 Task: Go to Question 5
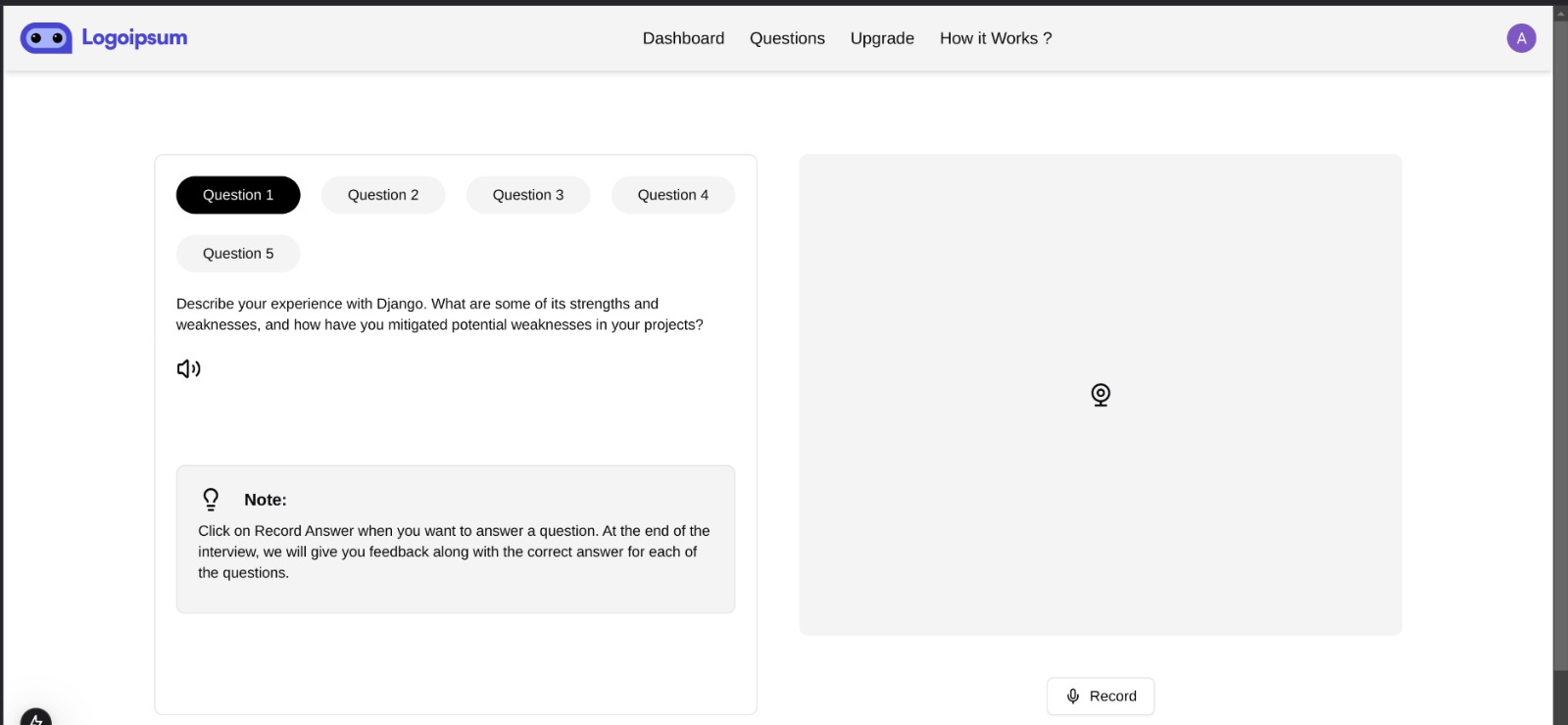(x=238, y=254)
